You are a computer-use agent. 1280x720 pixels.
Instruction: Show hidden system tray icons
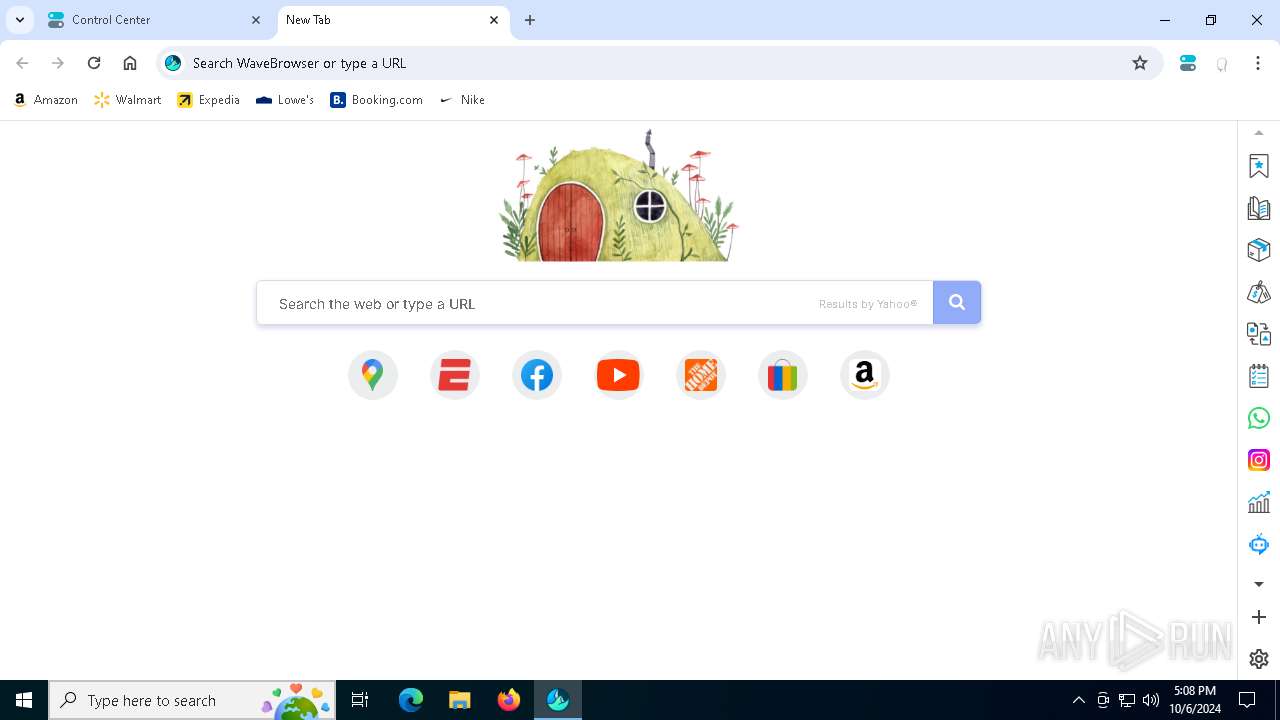pos(1079,700)
